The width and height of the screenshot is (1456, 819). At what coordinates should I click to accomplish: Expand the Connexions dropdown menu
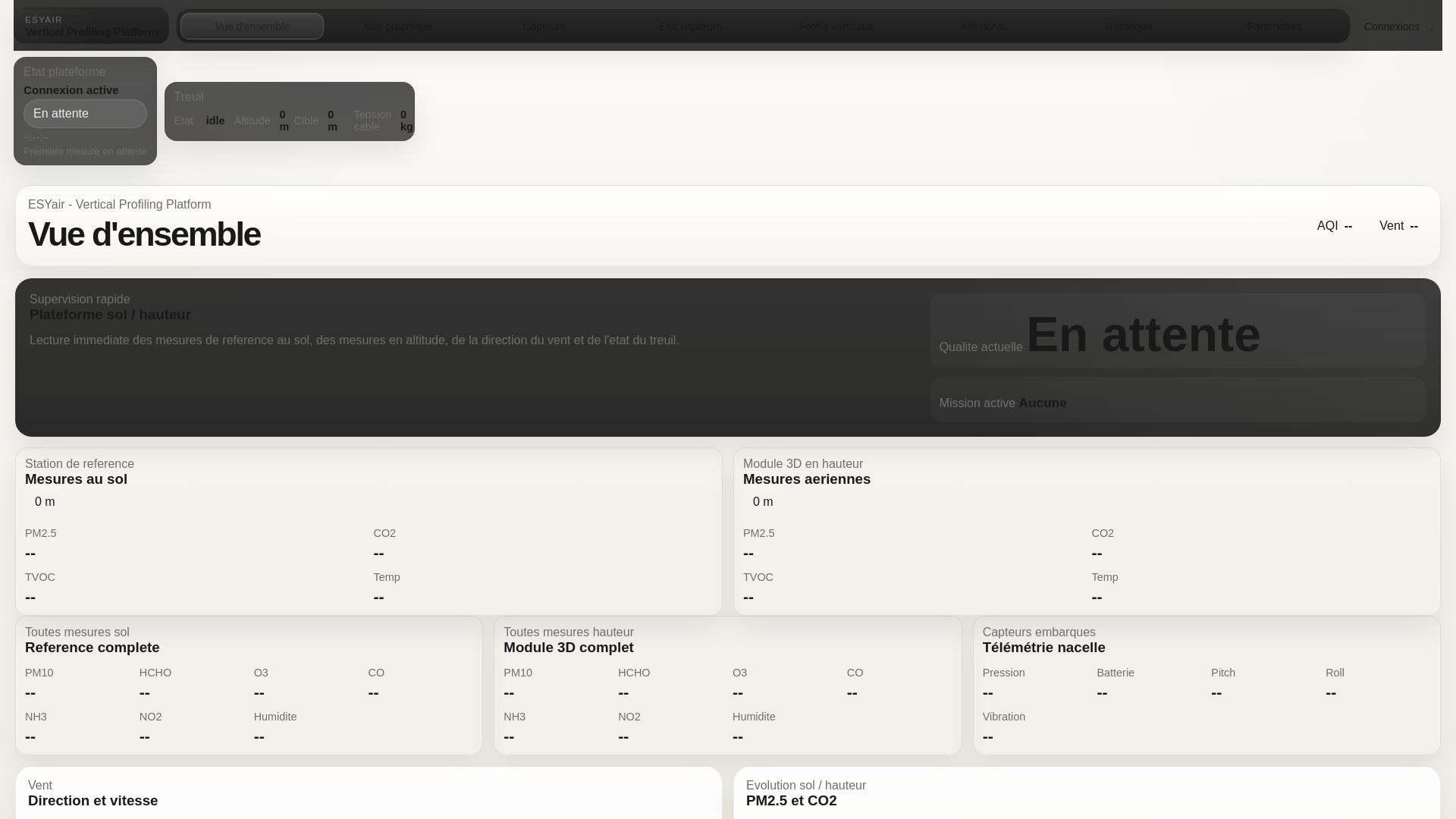point(1398,27)
